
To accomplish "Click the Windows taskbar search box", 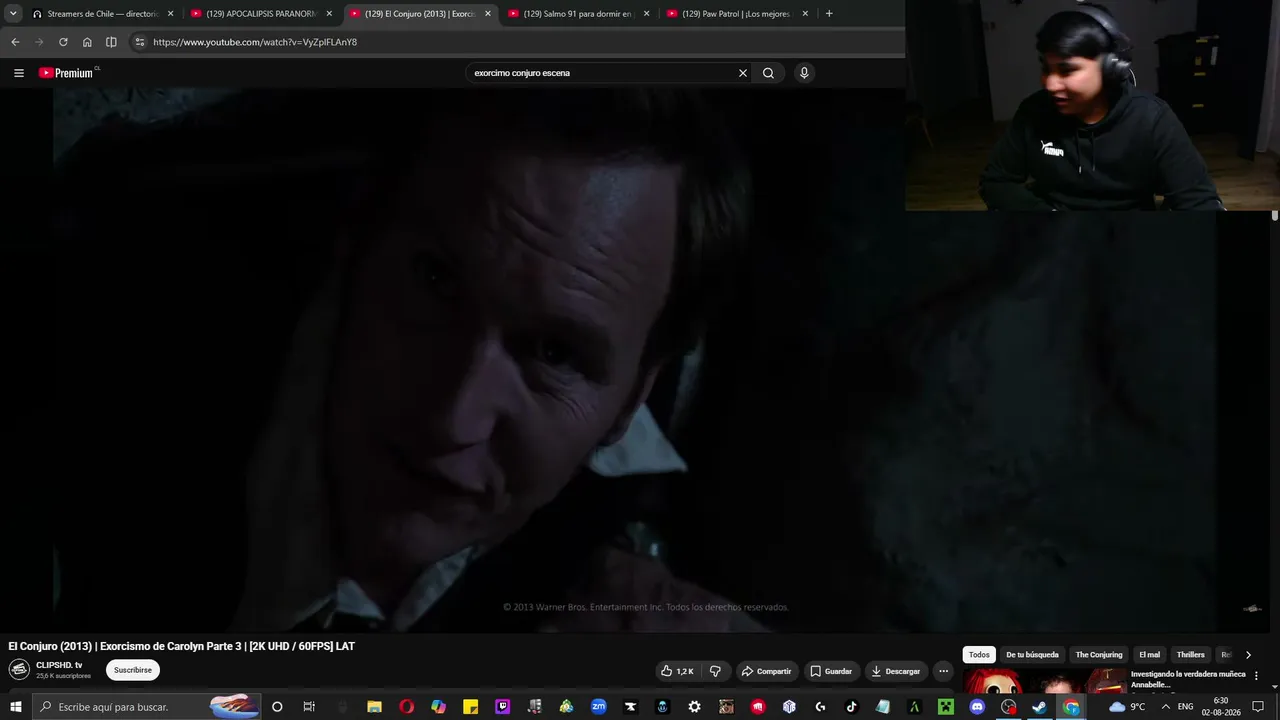I will click(x=147, y=707).
